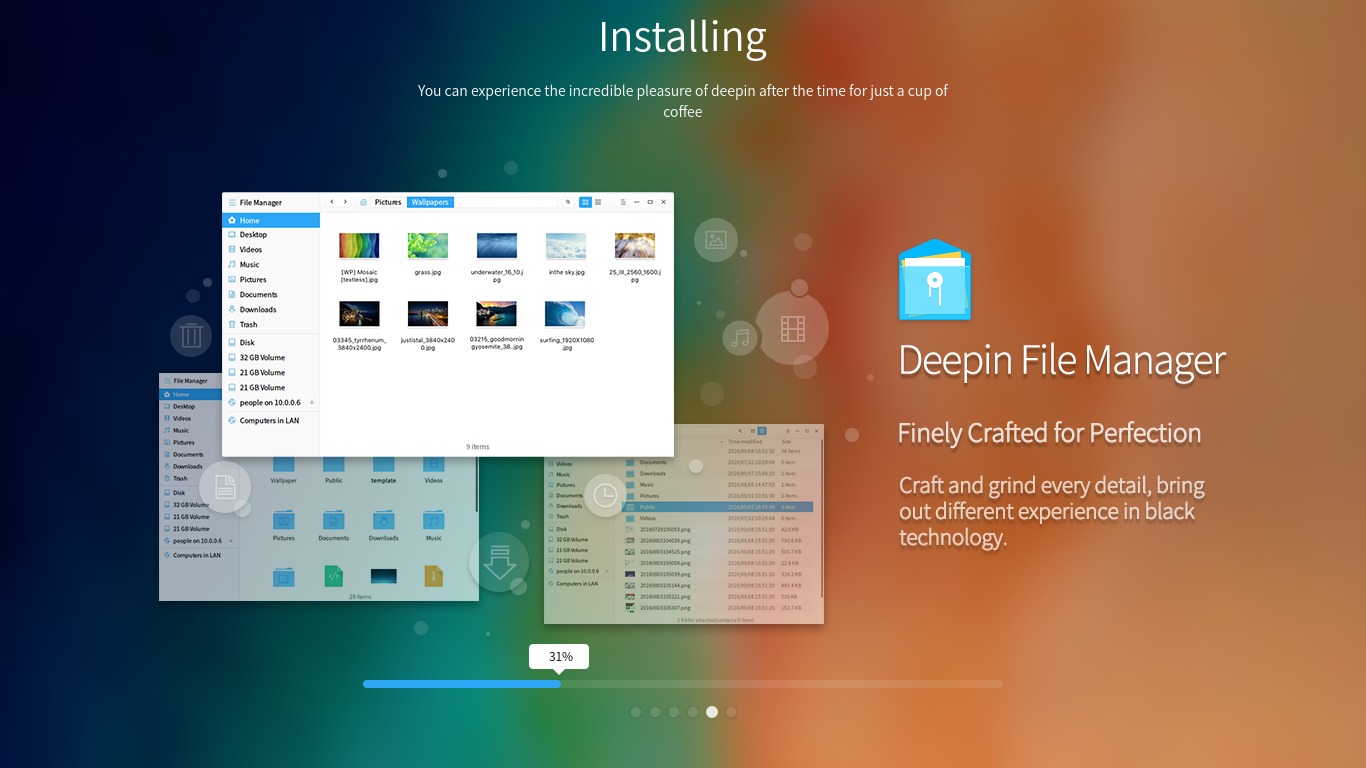Select the 03345_tyrrhenum_3840x2400.jpg thumbnail

[359, 314]
